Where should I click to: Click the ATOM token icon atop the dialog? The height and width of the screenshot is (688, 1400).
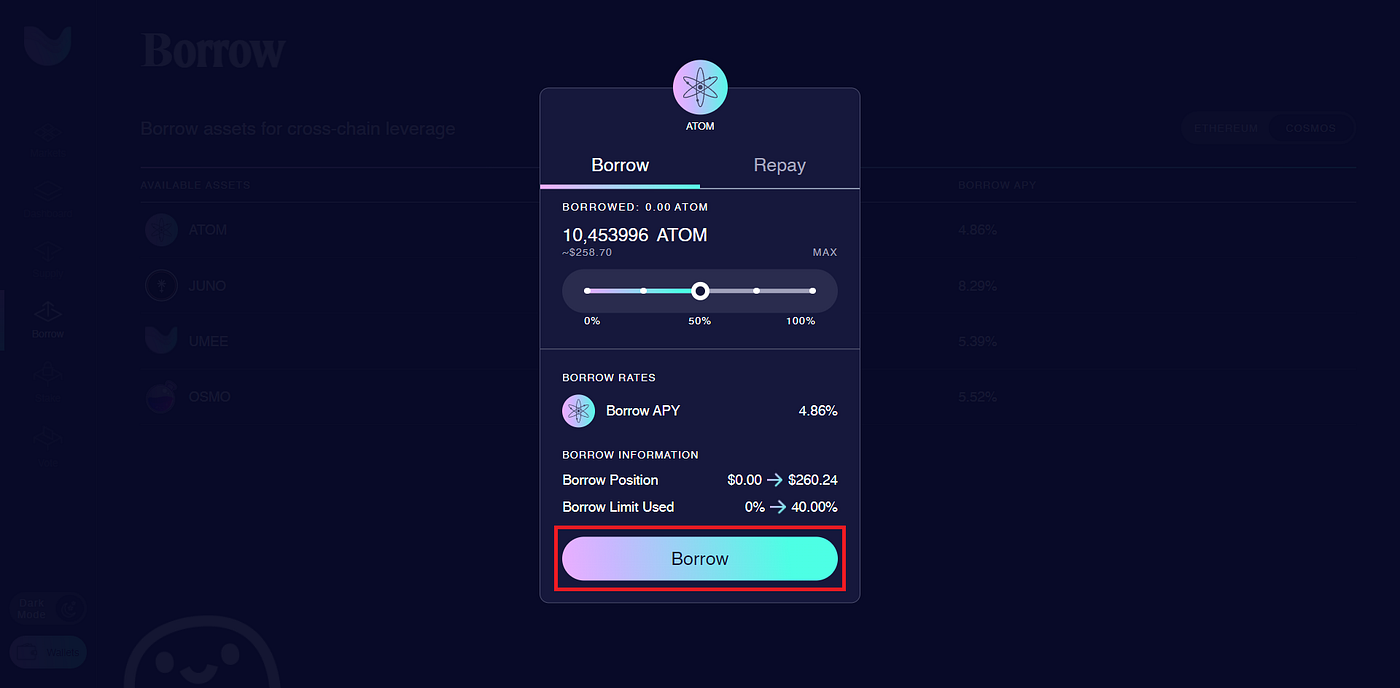[x=700, y=87]
